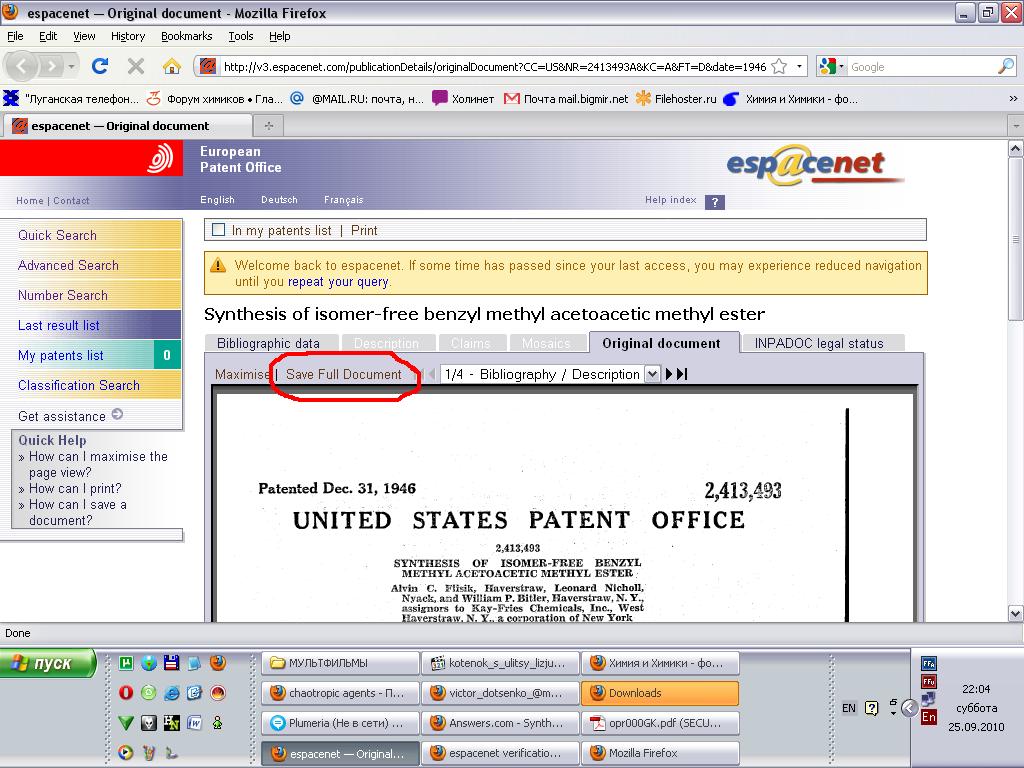Go to next page of patent document
Screen dimensions: 1024x768
(x=670, y=374)
